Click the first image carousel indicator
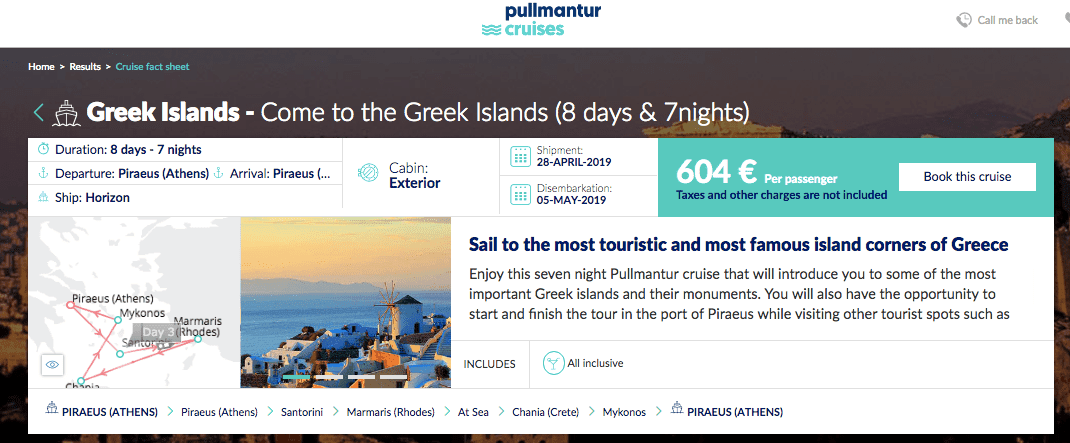 [x=297, y=378]
